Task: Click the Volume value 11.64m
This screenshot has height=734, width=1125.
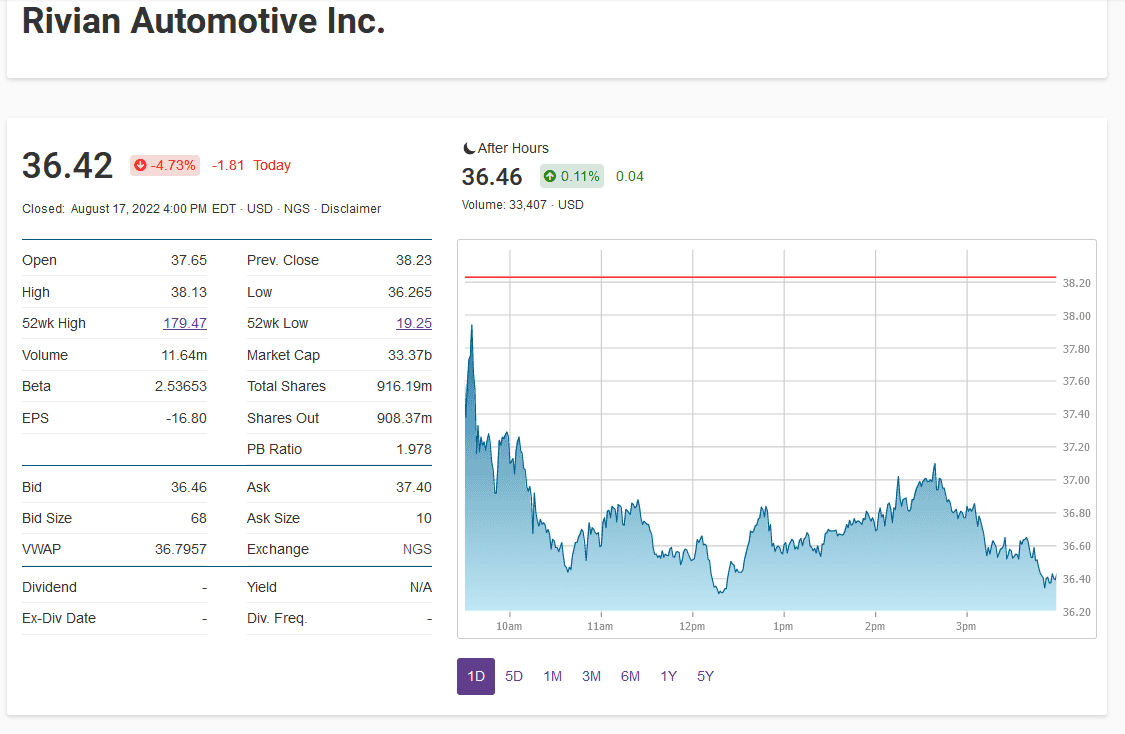Action: [184, 355]
